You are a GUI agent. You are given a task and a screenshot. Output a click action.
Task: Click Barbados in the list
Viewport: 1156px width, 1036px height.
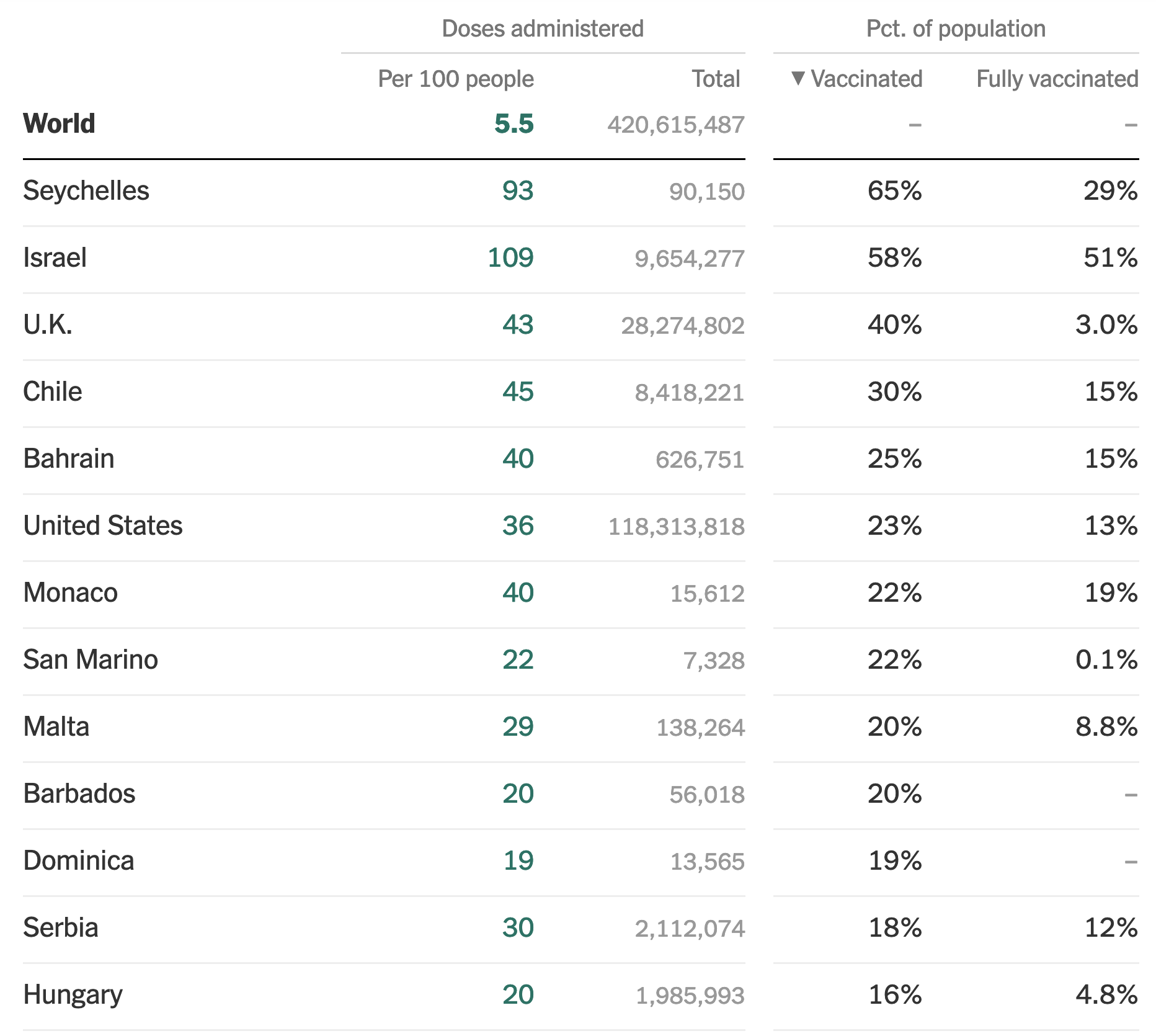tap(79, 793)
